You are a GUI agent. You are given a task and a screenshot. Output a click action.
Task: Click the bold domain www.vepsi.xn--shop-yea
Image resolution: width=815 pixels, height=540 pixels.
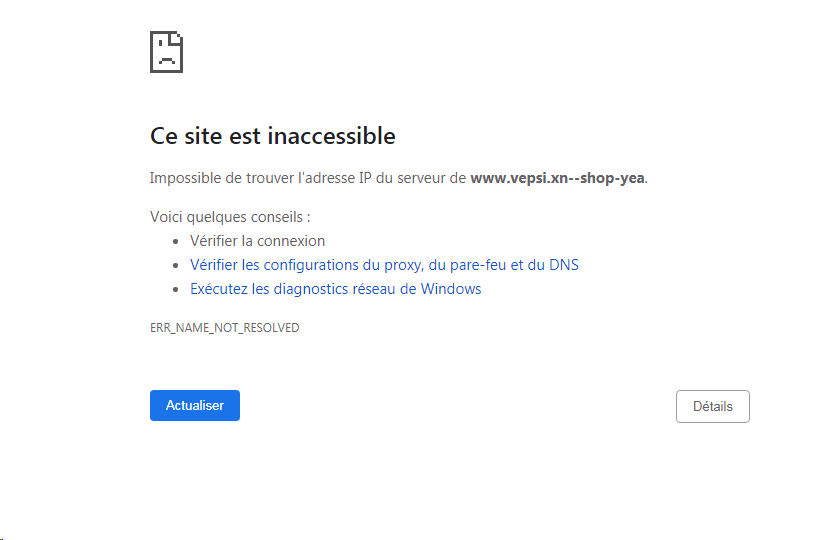point(557,178)
